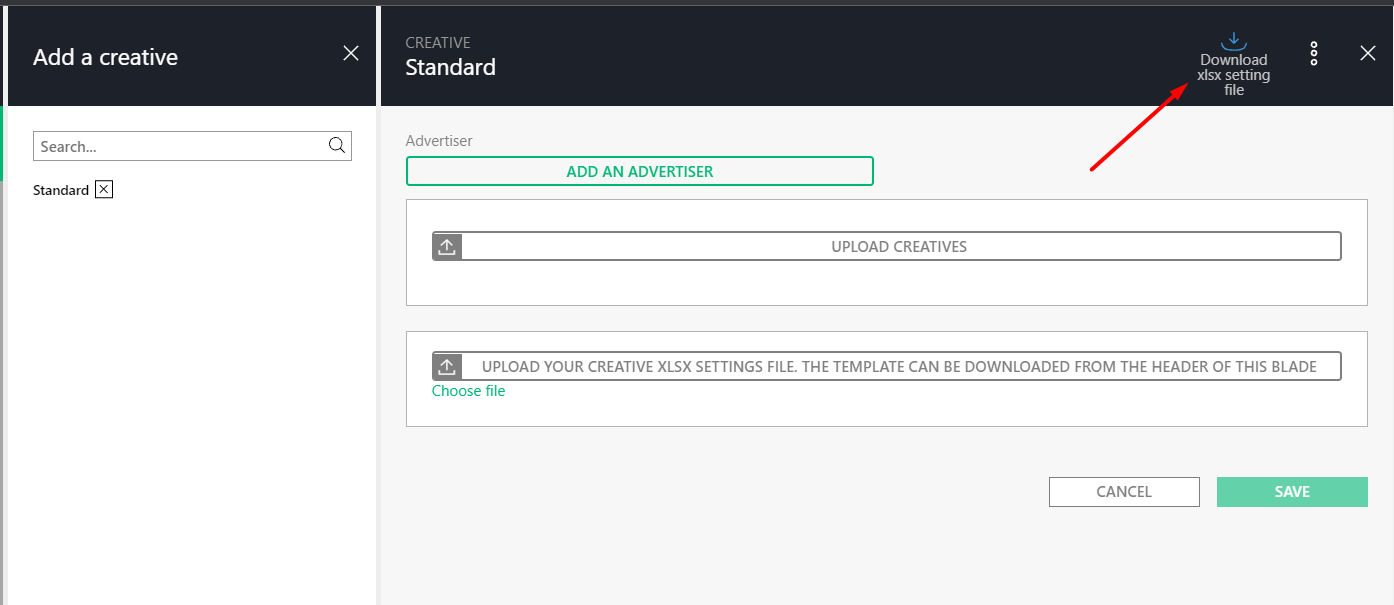
Task: Save the creative with the Save button
Action: pos(1291,492)
